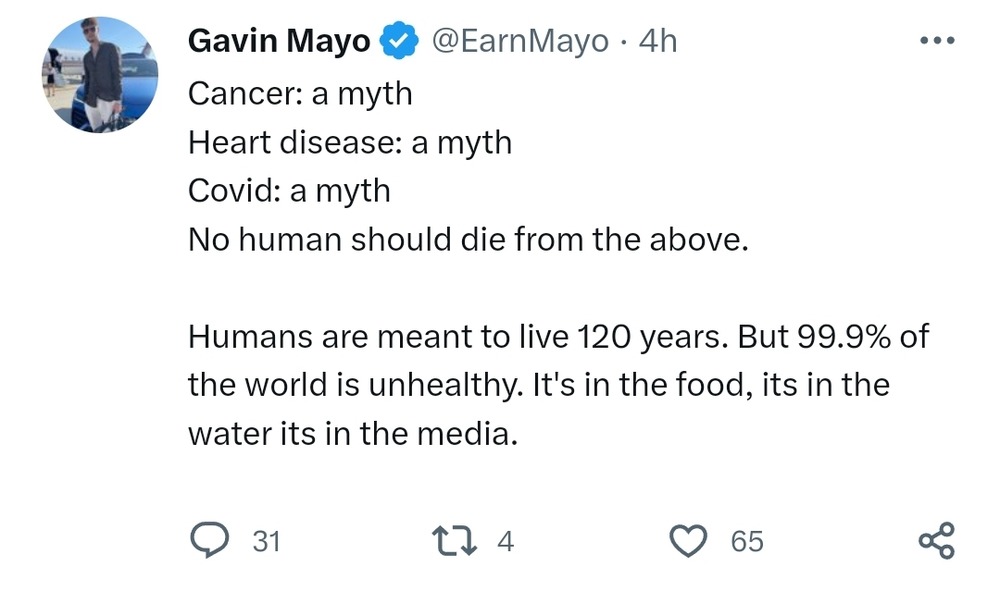The width and height of the screenshot is (1000, 591).
Task: Open the @EarnMayo handle link
Action: click(519, 41)
